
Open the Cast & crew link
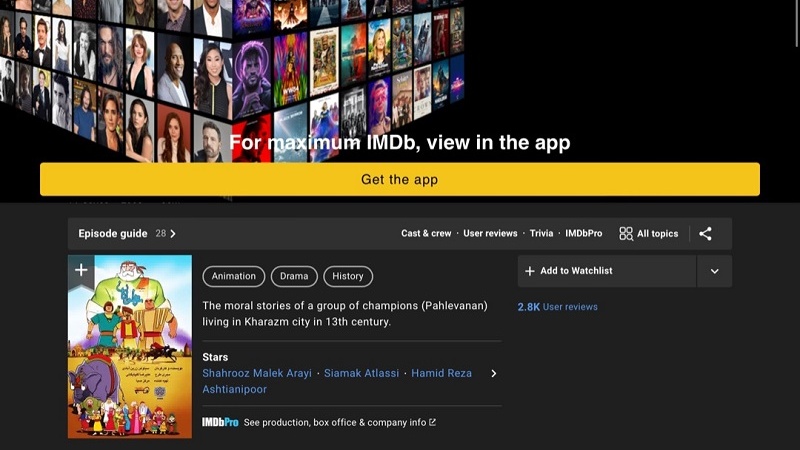point(426,234)
